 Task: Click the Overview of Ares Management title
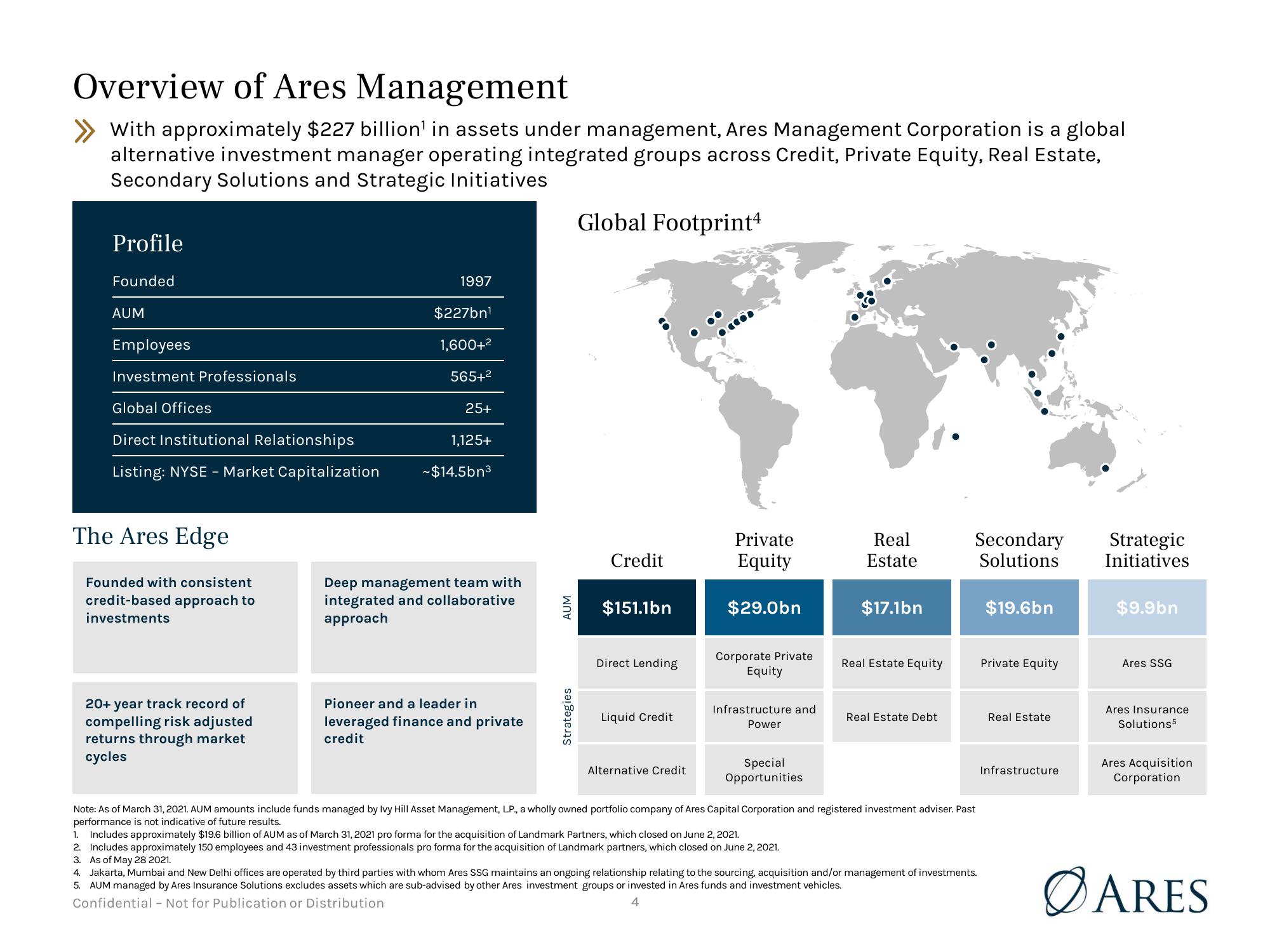coord(320,87)
